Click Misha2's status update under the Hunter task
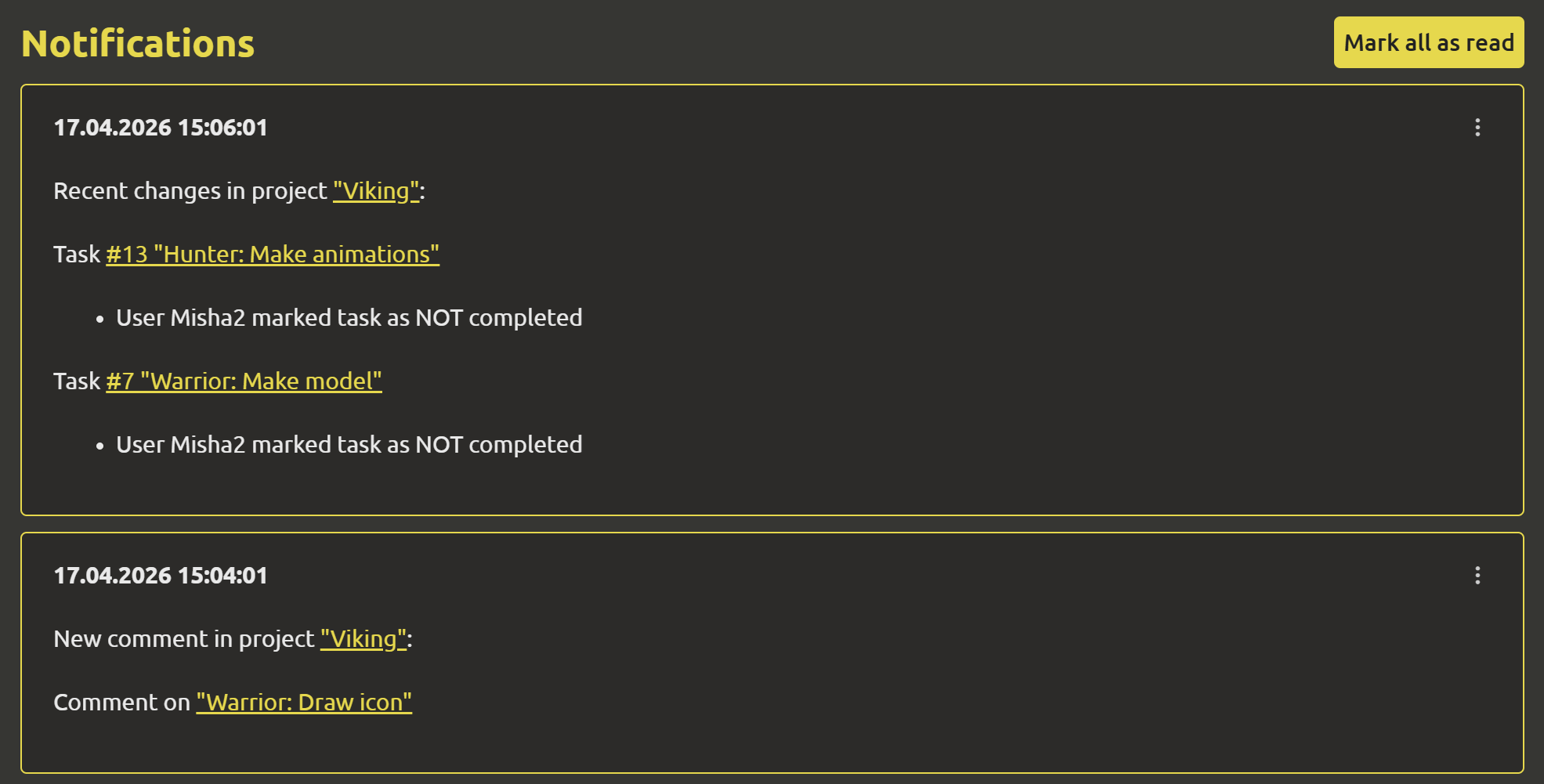The width and height of the screenshot is (1544, 784). coord(349,318)
